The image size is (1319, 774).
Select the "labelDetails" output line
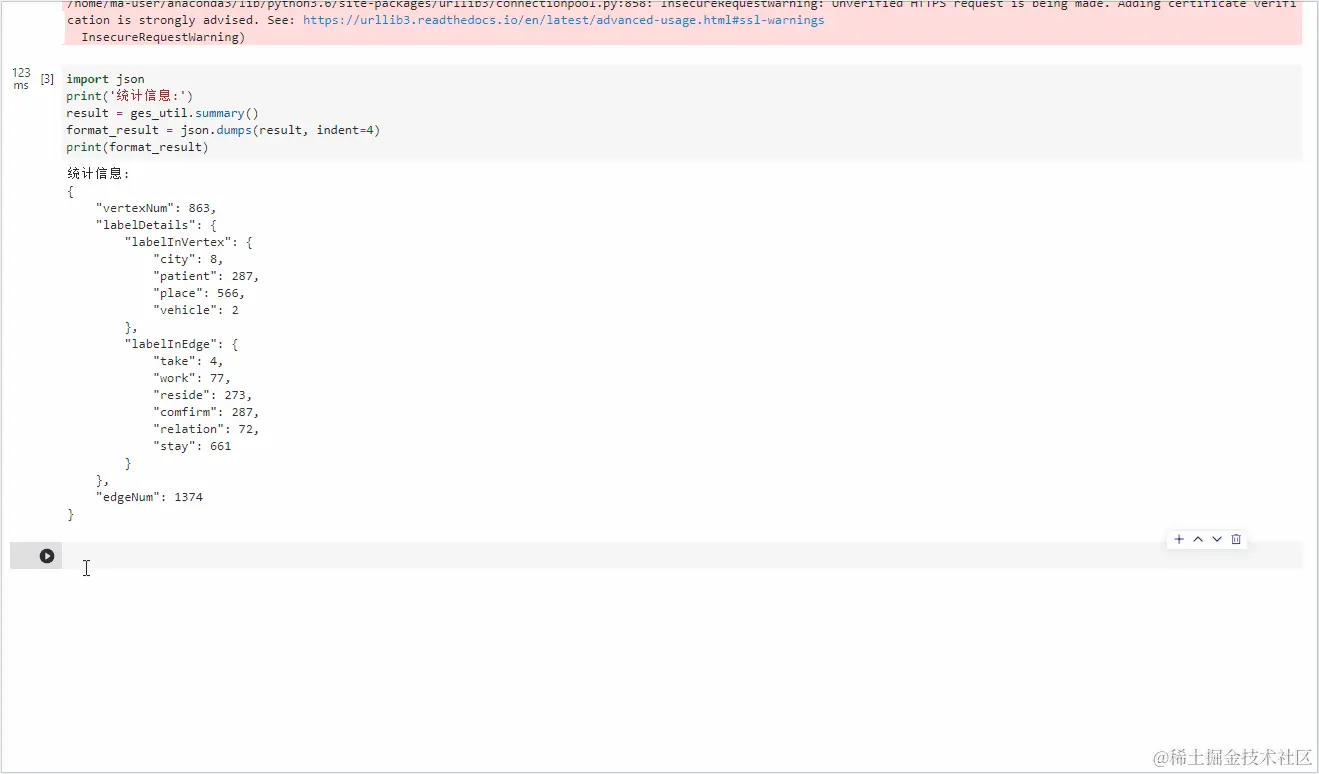click(x=156, y=225)
